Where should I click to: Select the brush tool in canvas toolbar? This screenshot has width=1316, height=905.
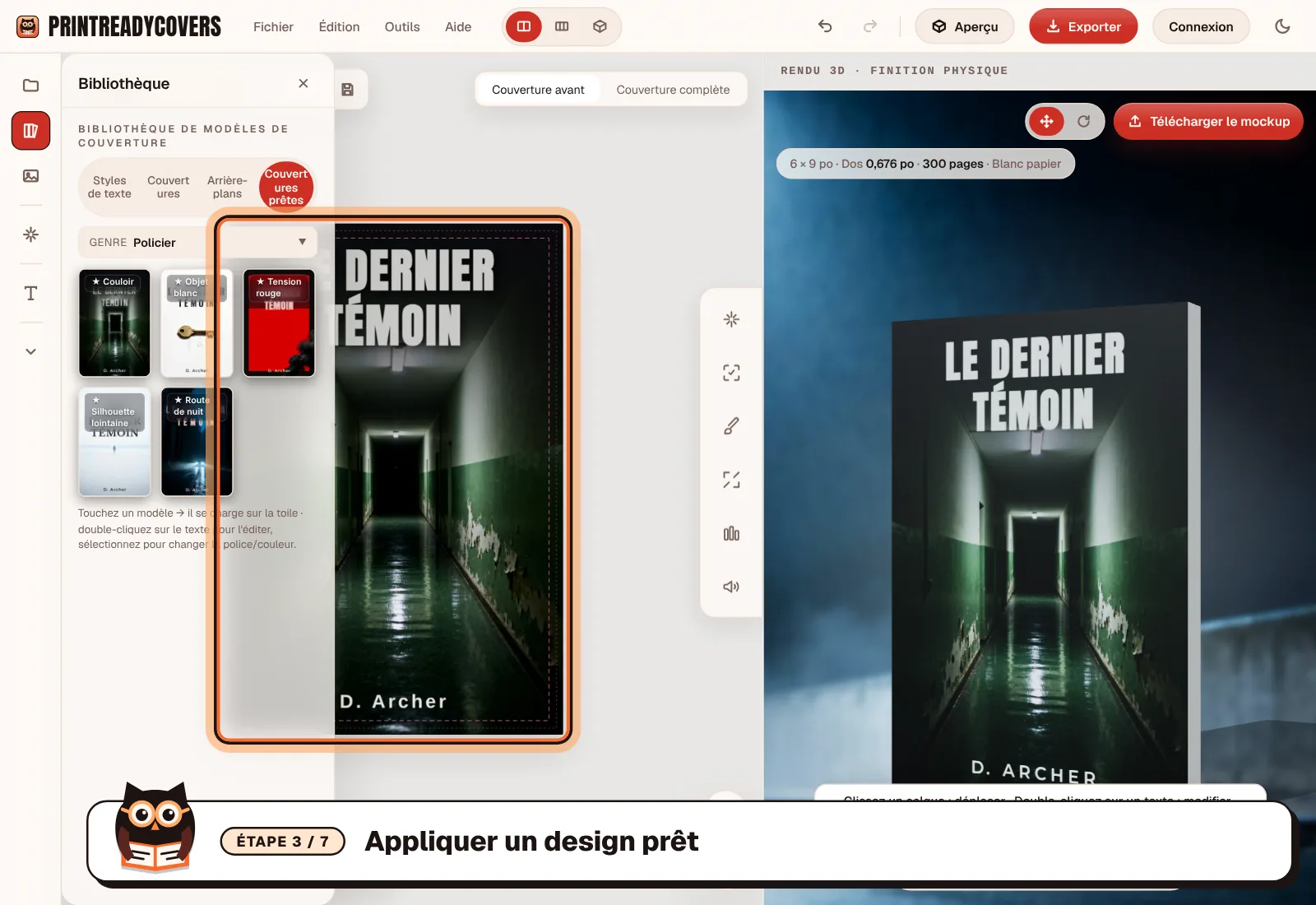click(731, 426)
